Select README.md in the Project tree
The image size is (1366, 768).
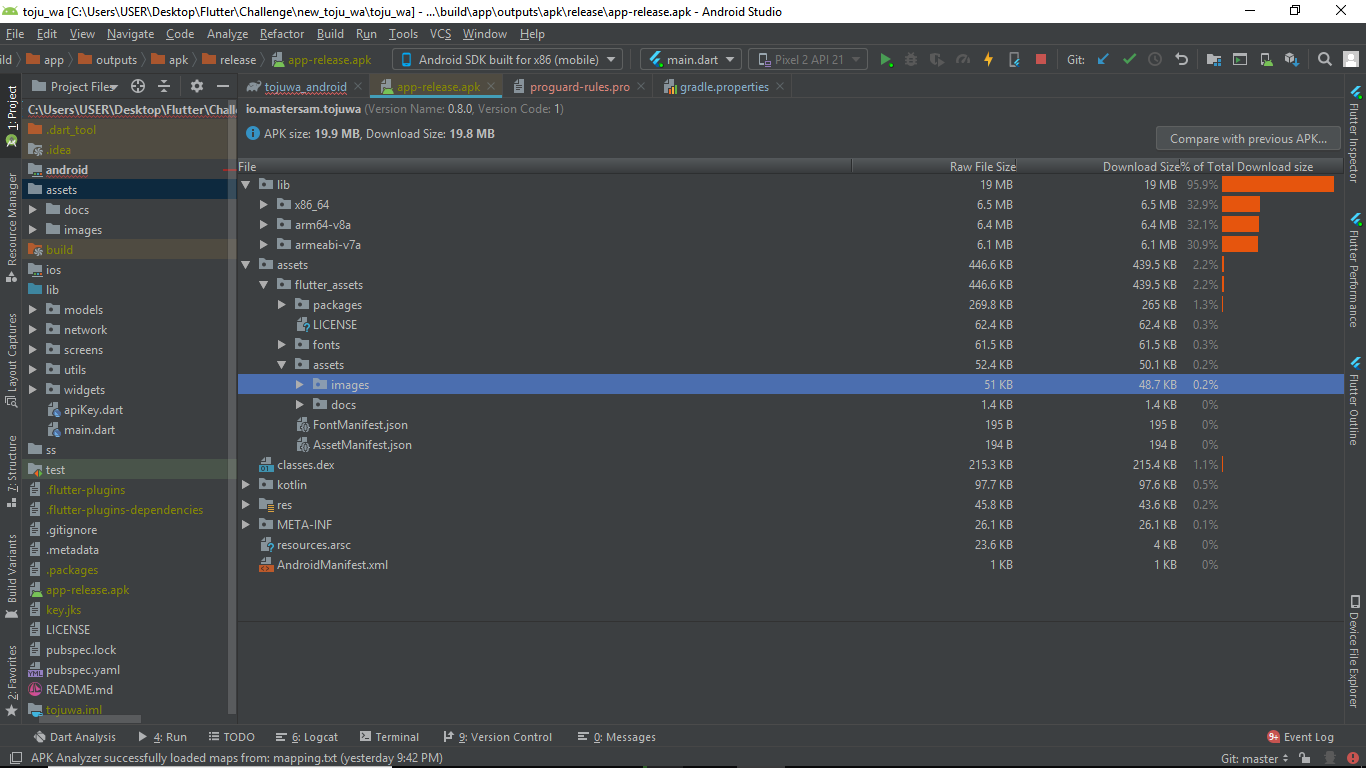[79, 690]
